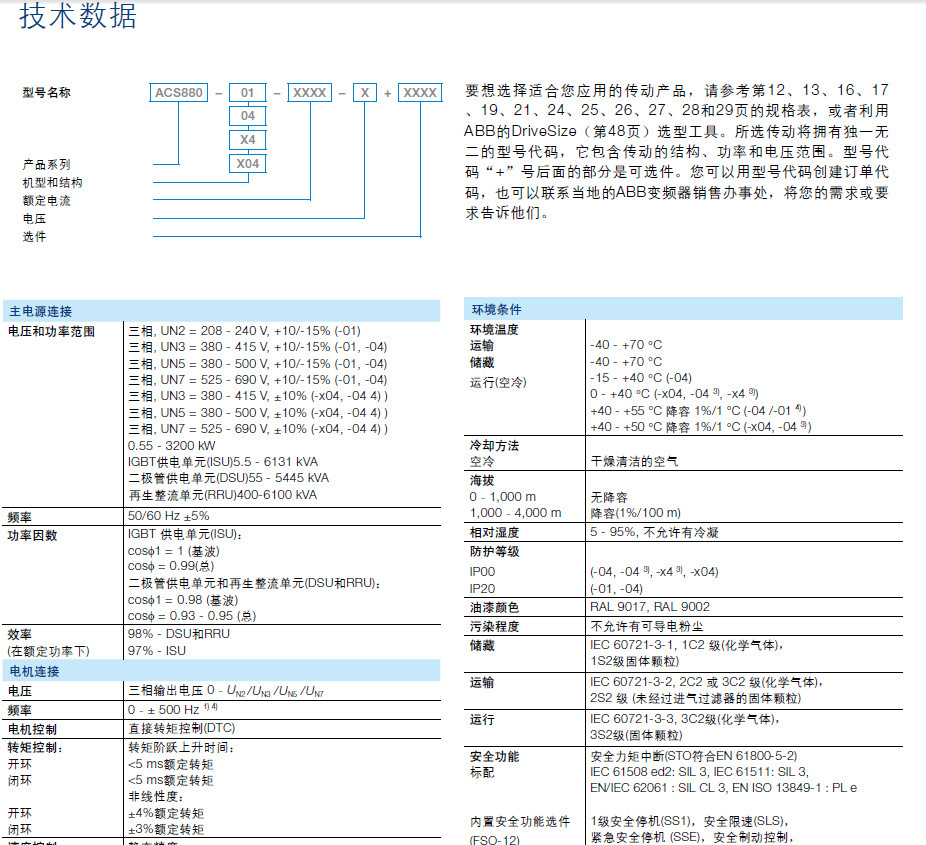Click the X4 structure code box
This screenshot has height=845, width=926.
[247, 140]
